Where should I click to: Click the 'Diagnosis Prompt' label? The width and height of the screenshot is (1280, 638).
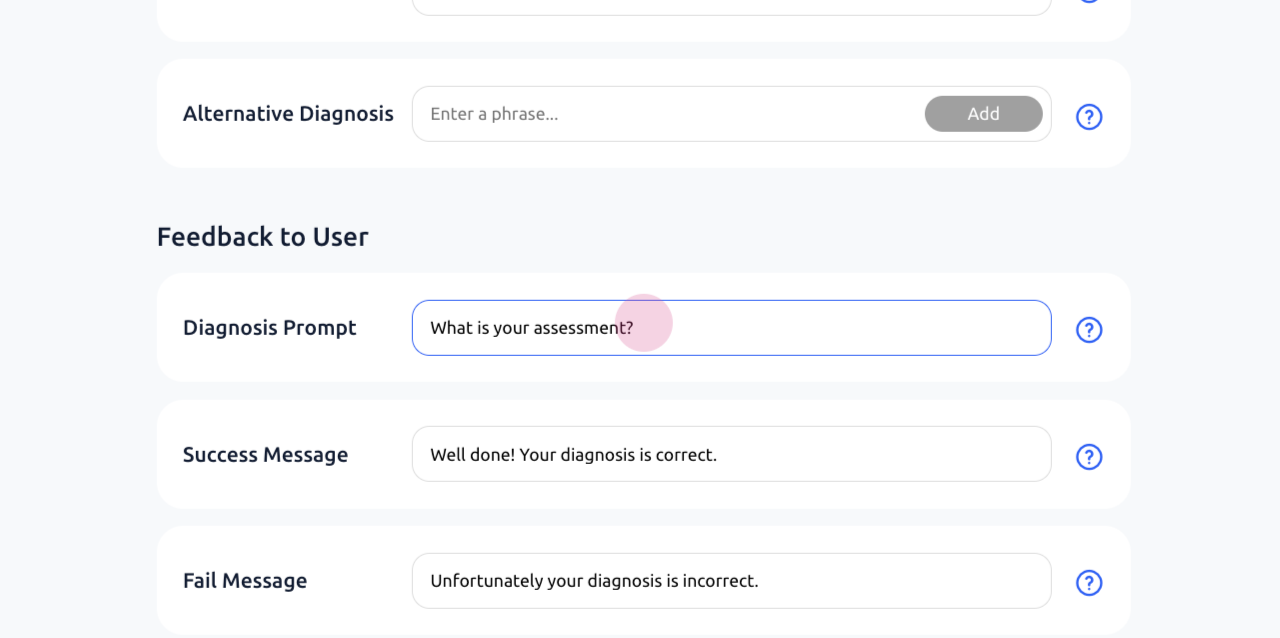(x=269, y=328)
